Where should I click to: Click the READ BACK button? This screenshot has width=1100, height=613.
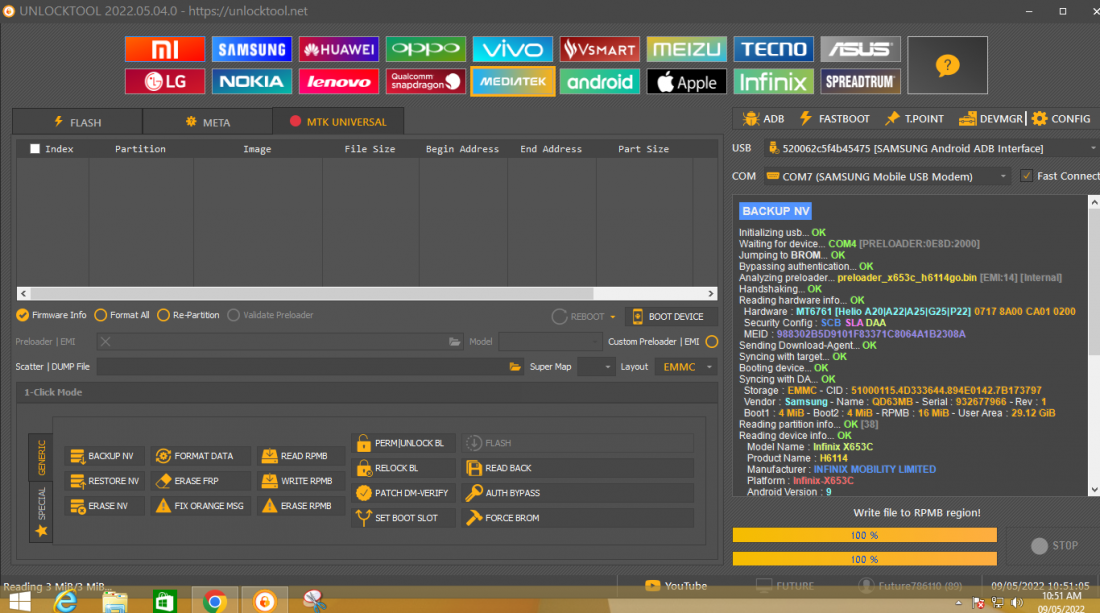point(578,468)
